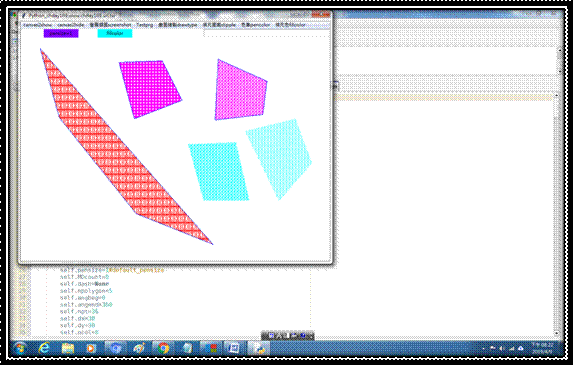
Task: Launch Windows Media Player from taskbar
Action: point(91,348)
